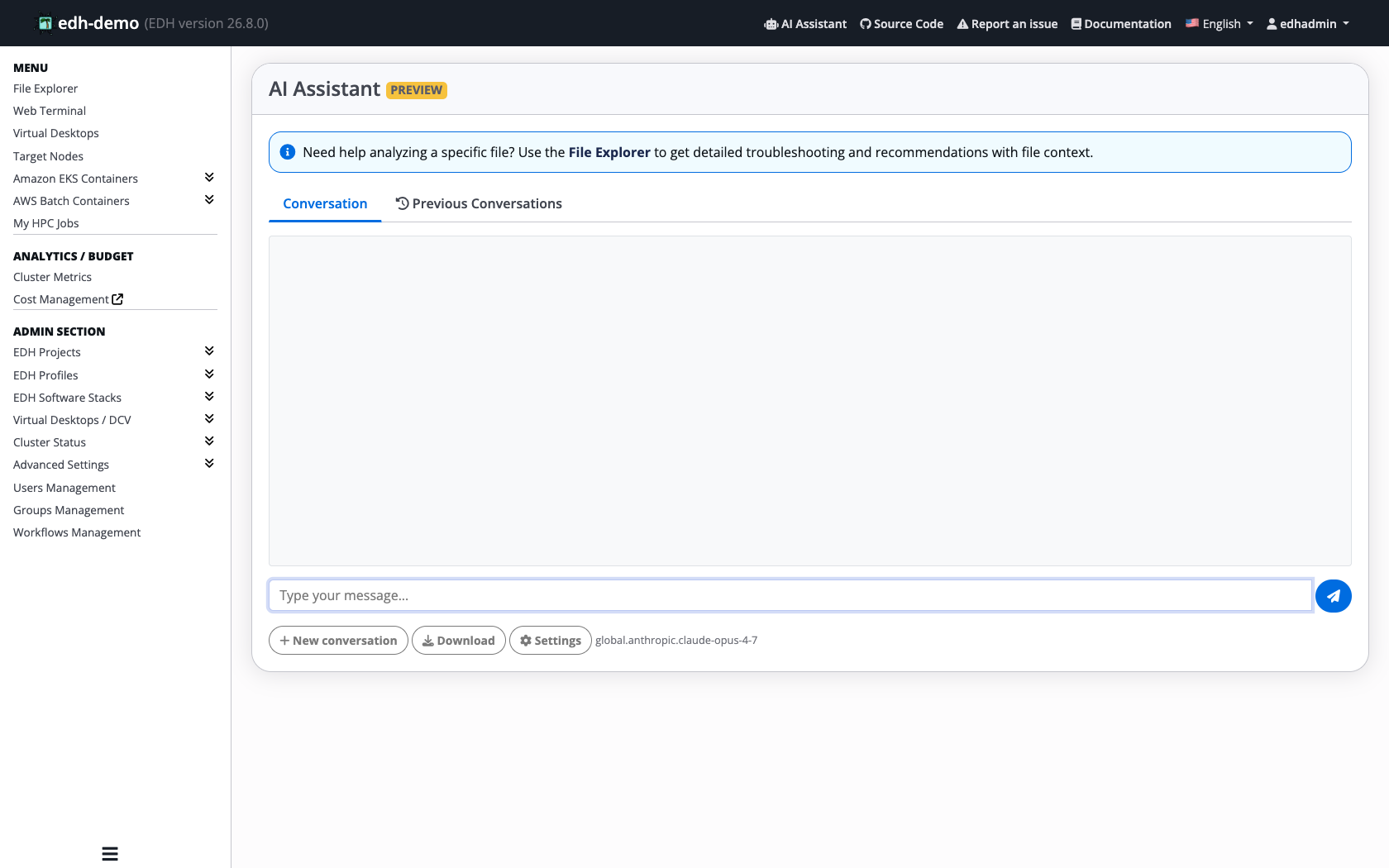Expand Amazon EKS Containers chevron
This screenshot has width=1389, height=868.
209,178
